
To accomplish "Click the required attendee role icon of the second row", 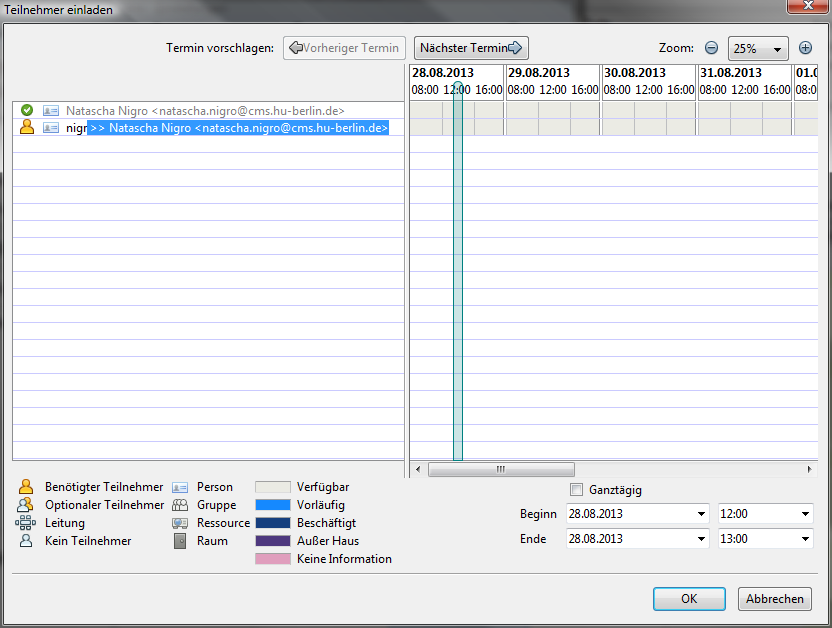I will pyautogui.click(x=27, y=128).
